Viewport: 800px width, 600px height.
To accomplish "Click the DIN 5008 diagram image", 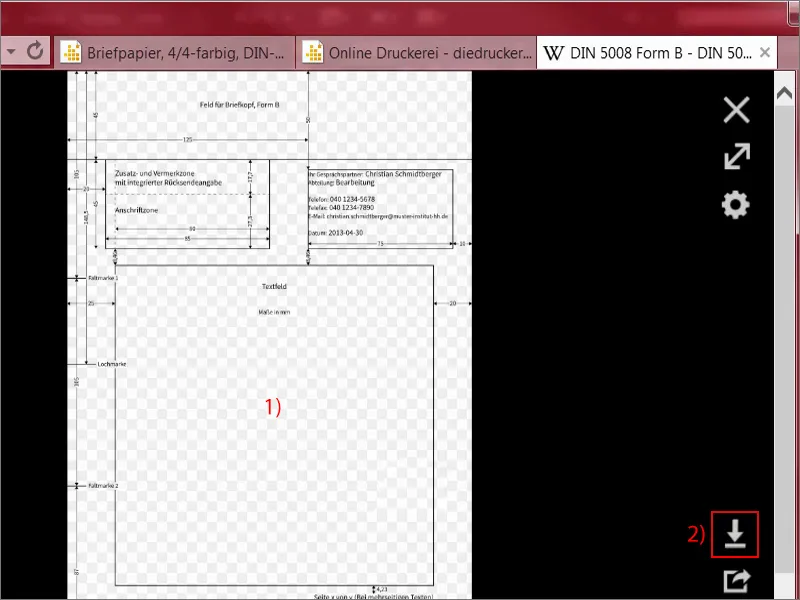I will click(x=269, y=335).
